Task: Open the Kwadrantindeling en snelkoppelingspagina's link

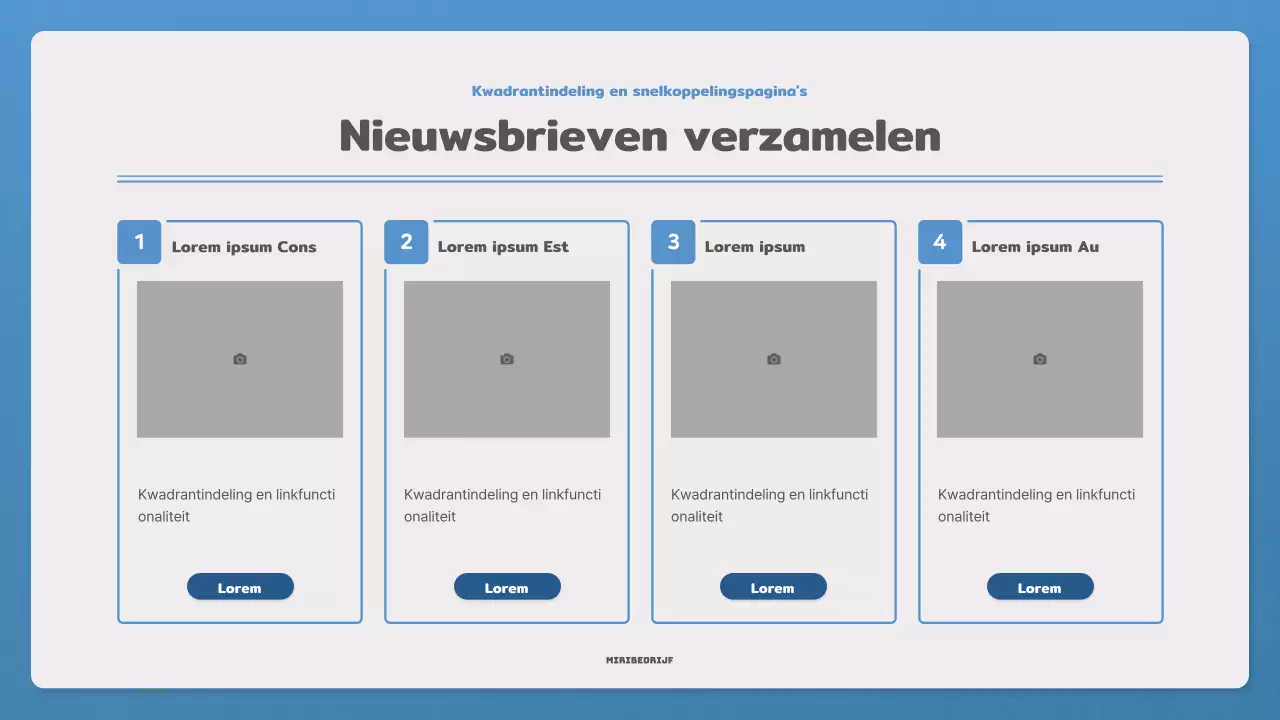Action: point(639,90)
